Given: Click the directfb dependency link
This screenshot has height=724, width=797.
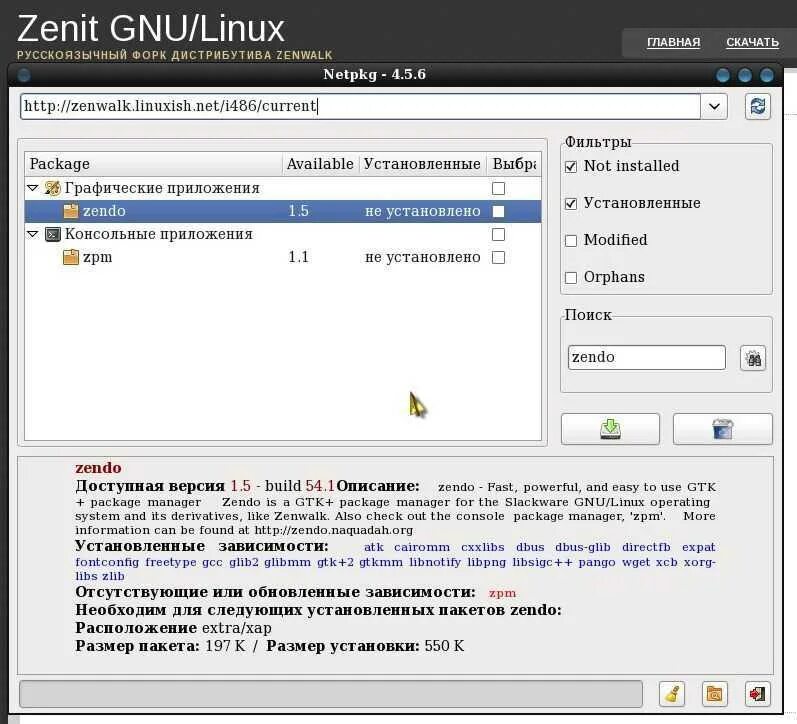Looking at the screenshot, I should (x=646, y=548).
